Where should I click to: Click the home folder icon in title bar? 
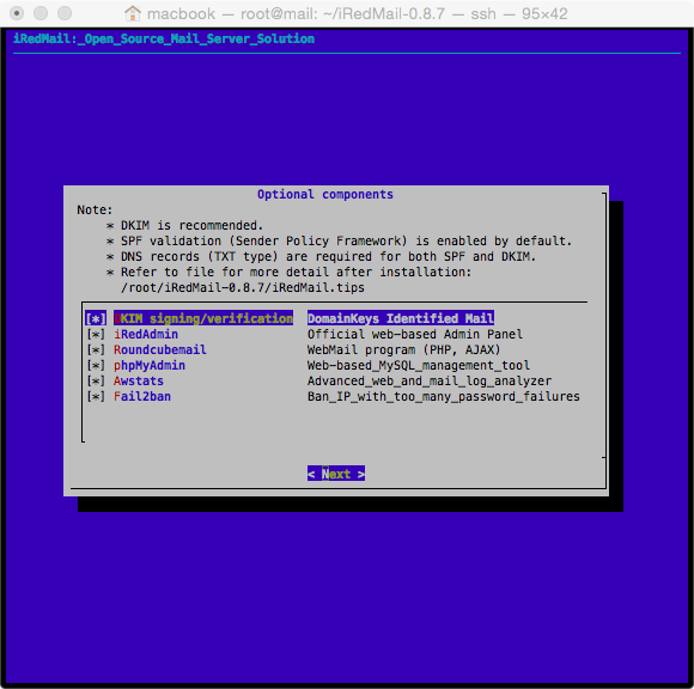pyautogui.click(x=132, y=13)
